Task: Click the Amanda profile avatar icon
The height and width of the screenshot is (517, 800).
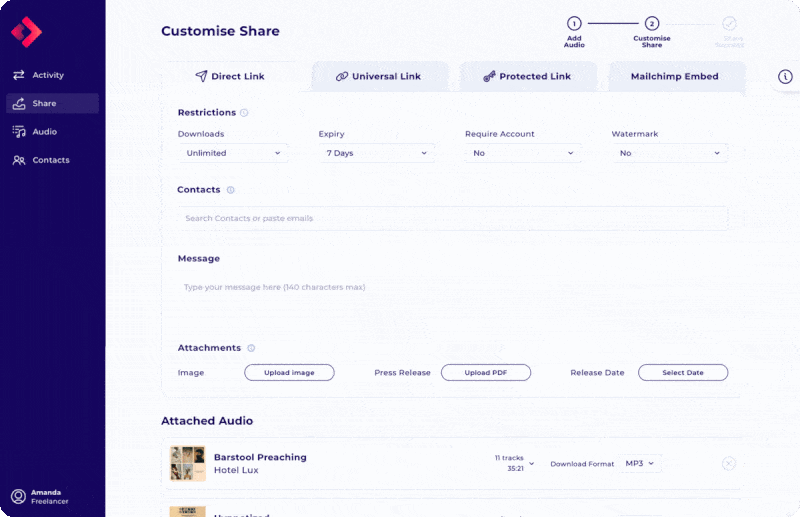Action: point(18,497)
